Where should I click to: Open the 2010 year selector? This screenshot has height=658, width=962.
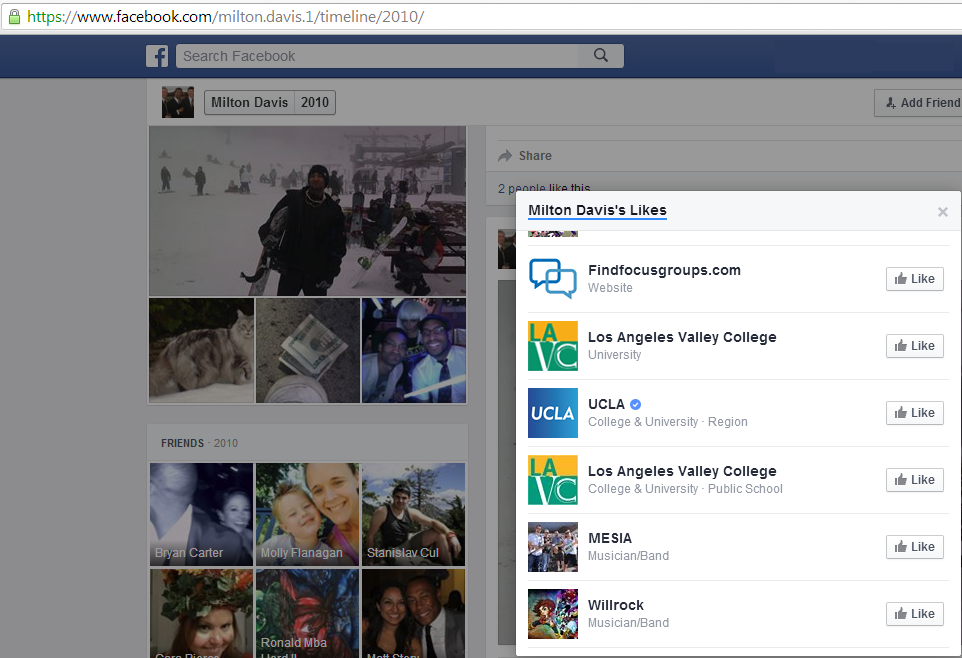(315, 103)
